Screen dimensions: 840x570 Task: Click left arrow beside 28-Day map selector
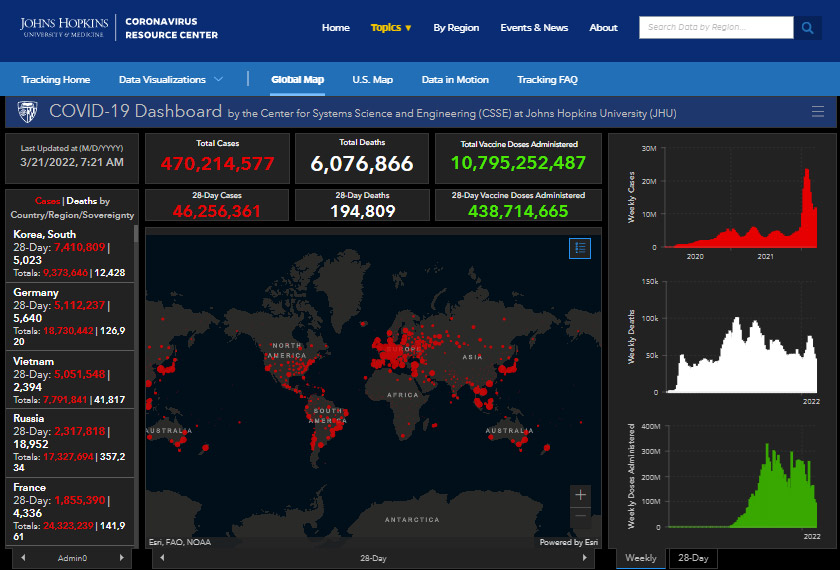163,558
